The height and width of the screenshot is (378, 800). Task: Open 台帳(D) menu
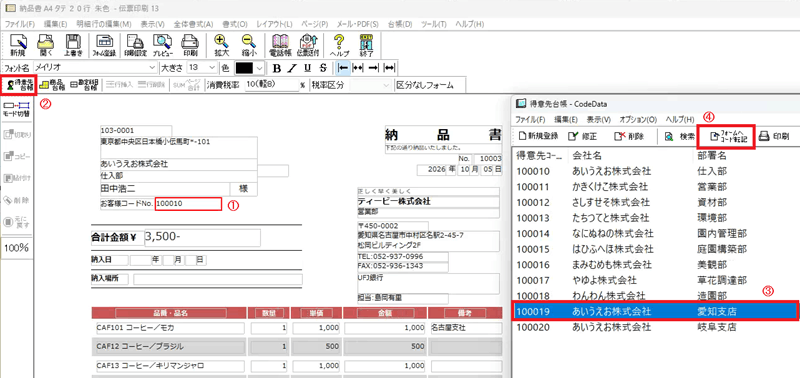[399, 24]
